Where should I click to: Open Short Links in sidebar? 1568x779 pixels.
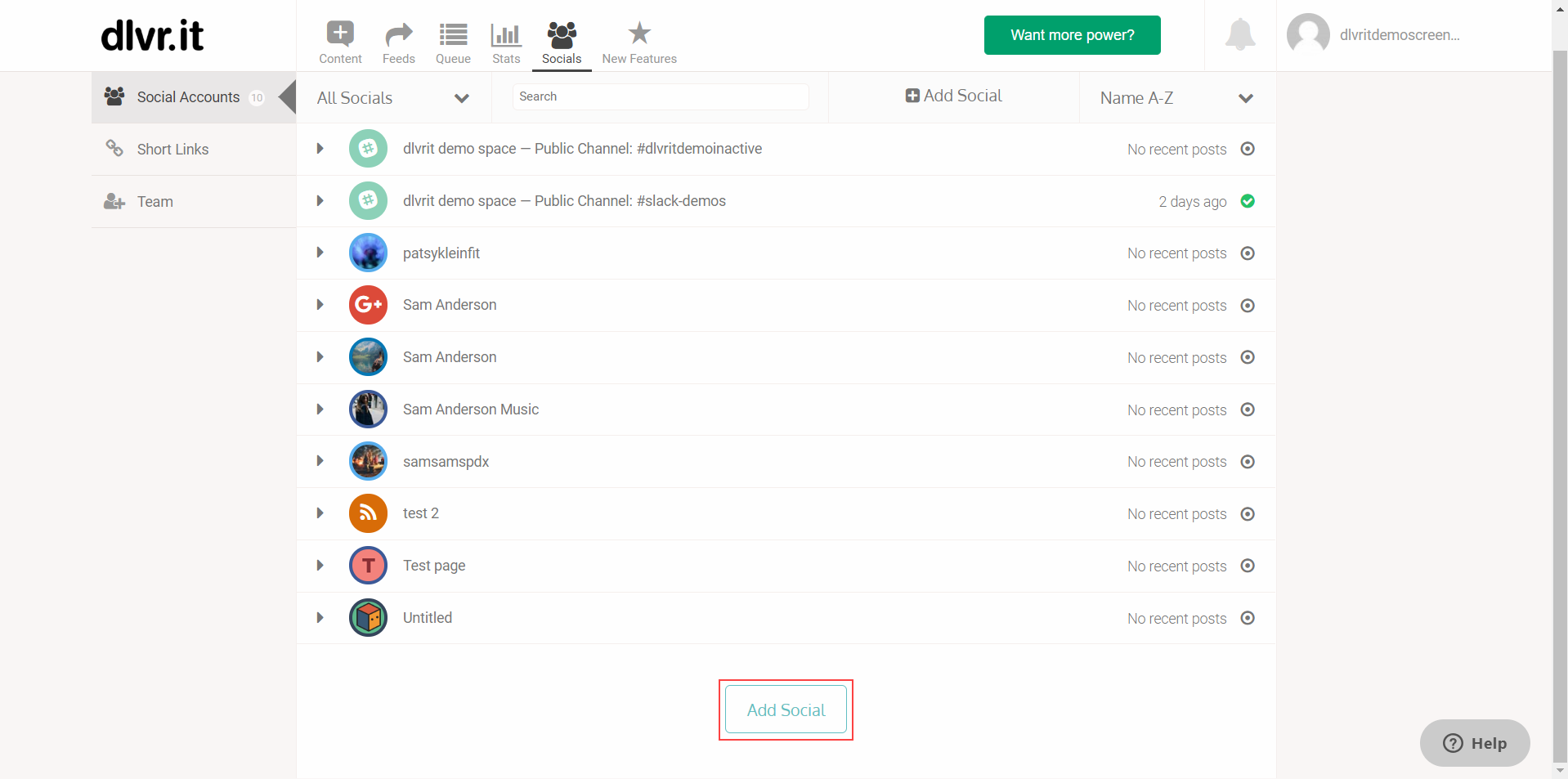point(194,150)
